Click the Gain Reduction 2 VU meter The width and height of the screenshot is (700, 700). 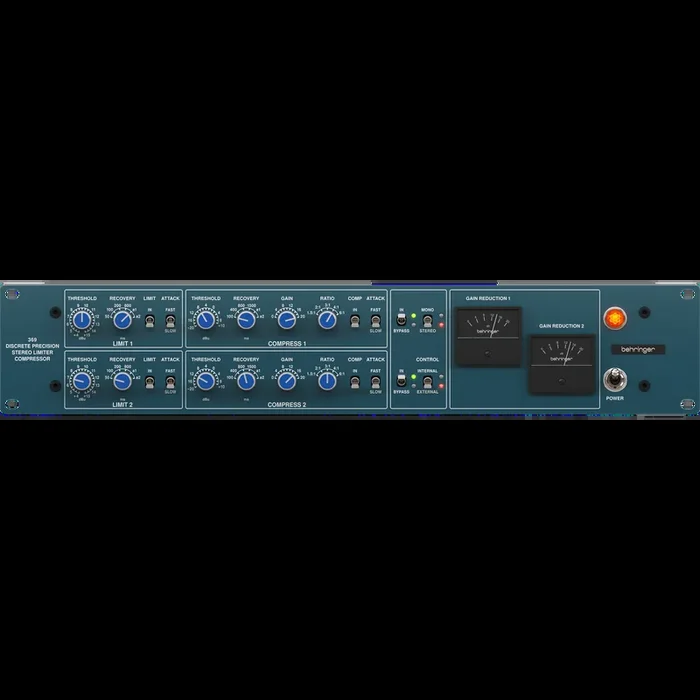point(562,364)
